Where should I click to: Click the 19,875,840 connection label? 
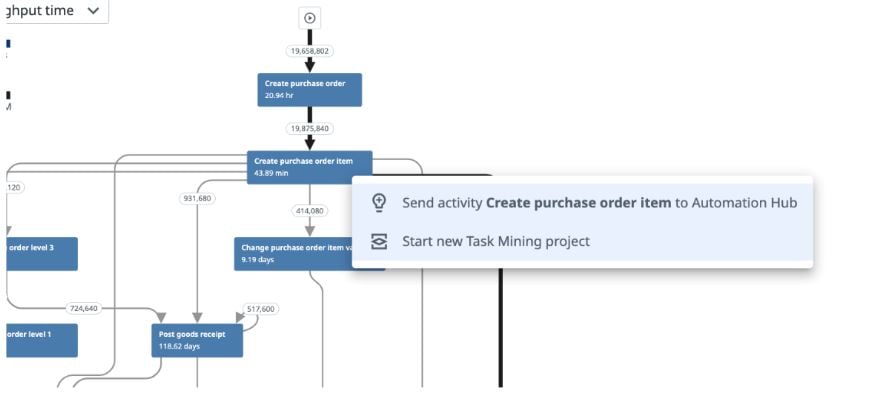[x=310, y=128]
